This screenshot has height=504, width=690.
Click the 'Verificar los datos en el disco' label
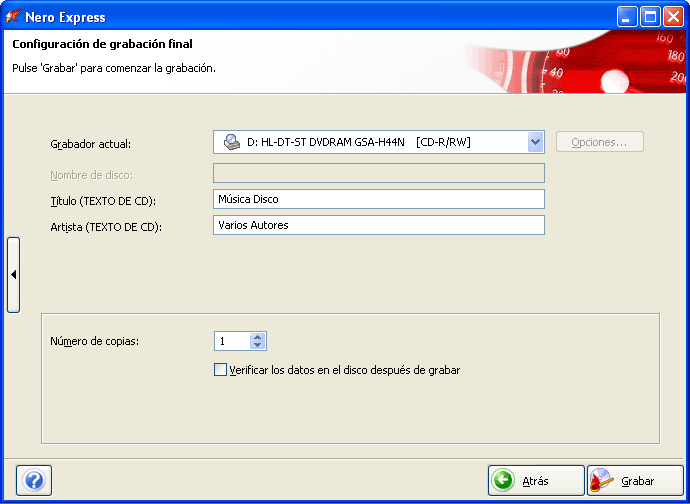coord(344,370)
